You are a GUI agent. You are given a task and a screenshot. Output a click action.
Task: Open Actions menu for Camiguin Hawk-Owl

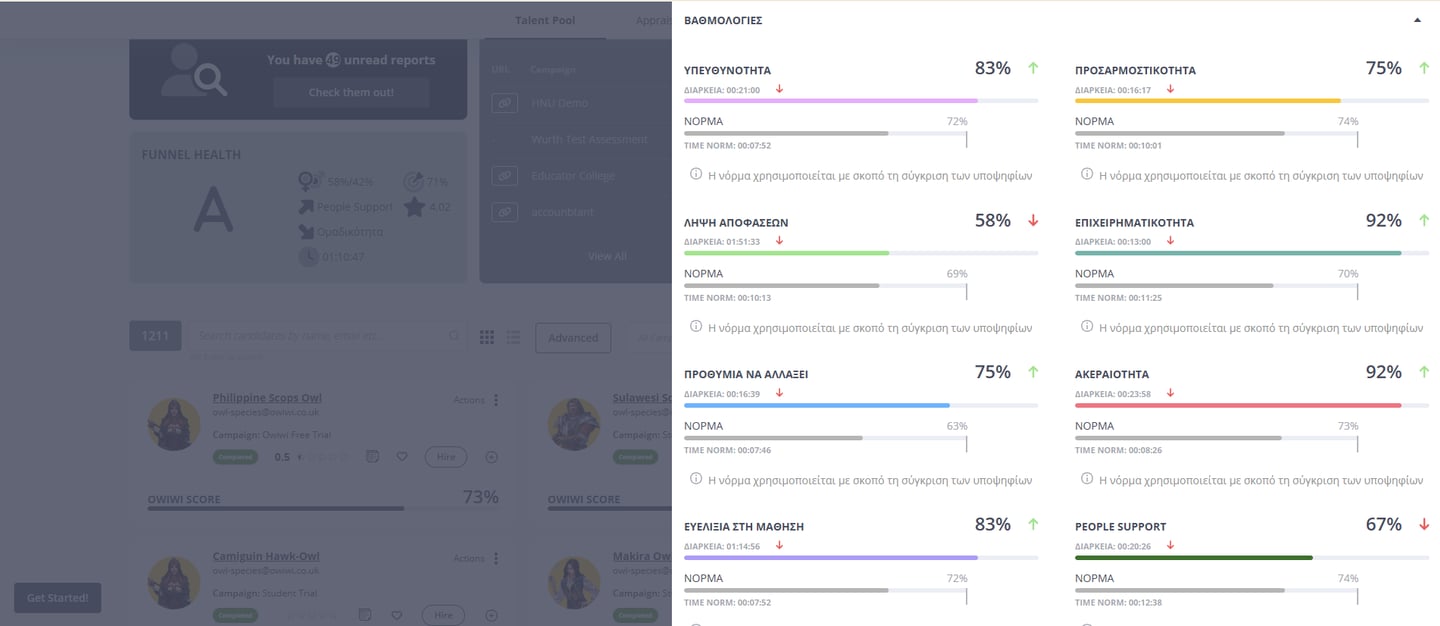(x=495, y=558)
